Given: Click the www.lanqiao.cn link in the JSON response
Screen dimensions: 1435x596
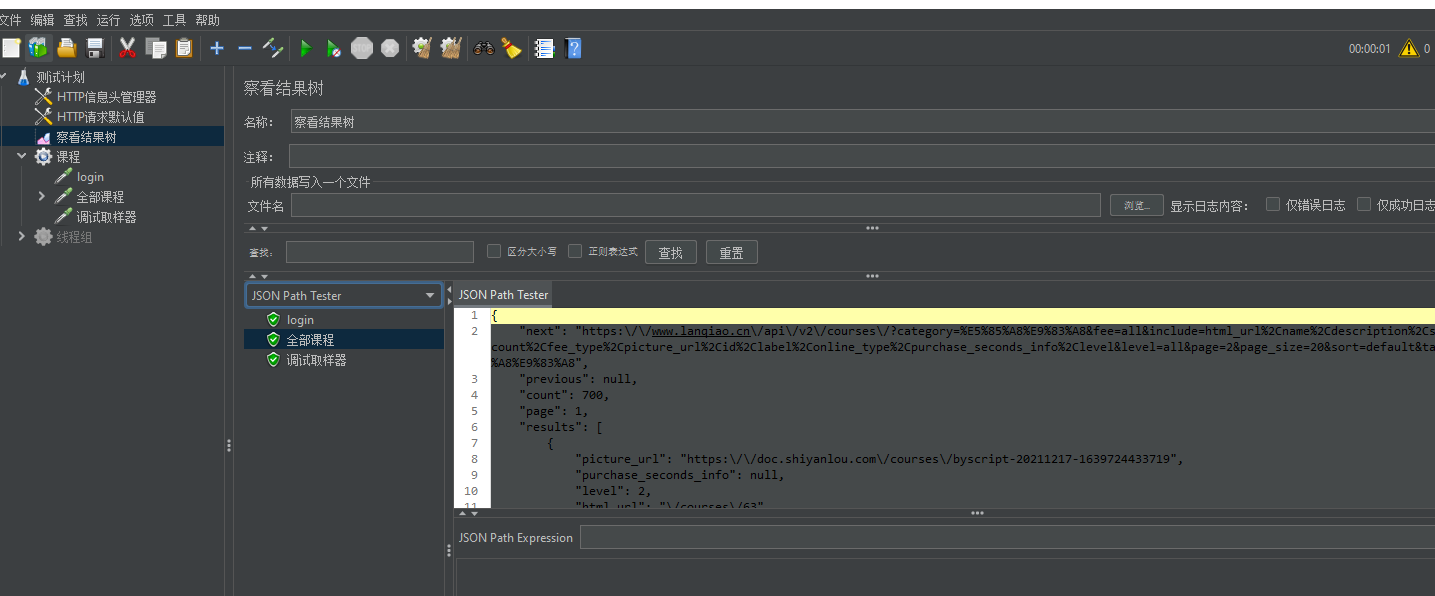Looking at the screenshot, I should coord(701,331).
